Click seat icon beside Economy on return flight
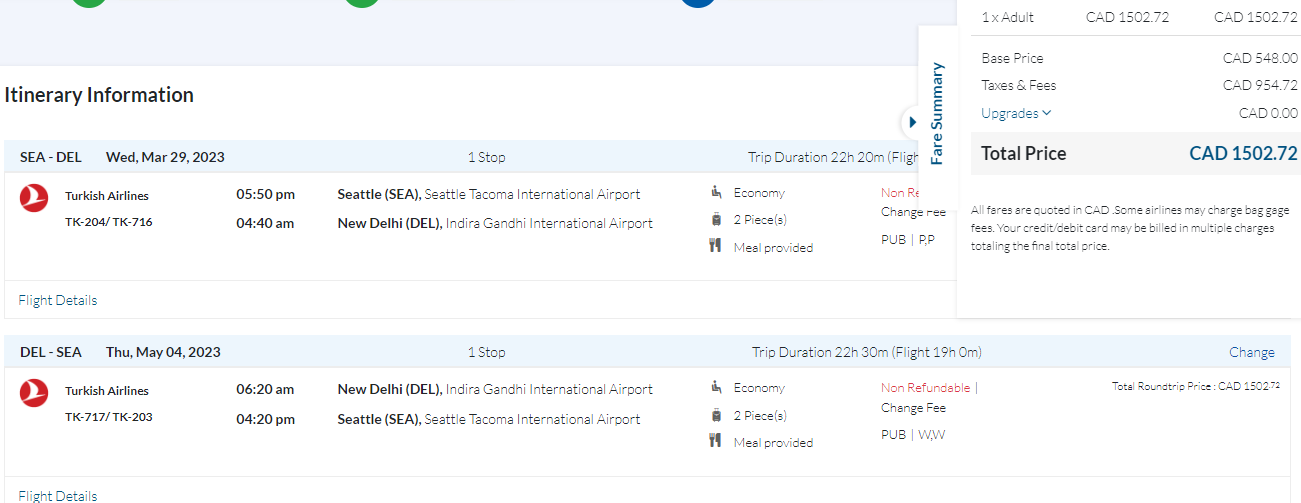 716,387
